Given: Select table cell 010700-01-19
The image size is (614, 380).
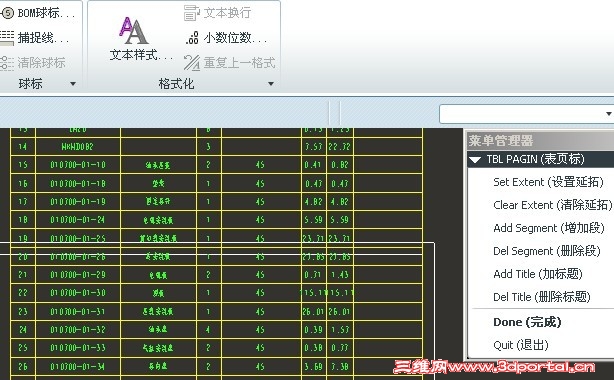Looking at the screenshot, I should (x=78, y=202).
